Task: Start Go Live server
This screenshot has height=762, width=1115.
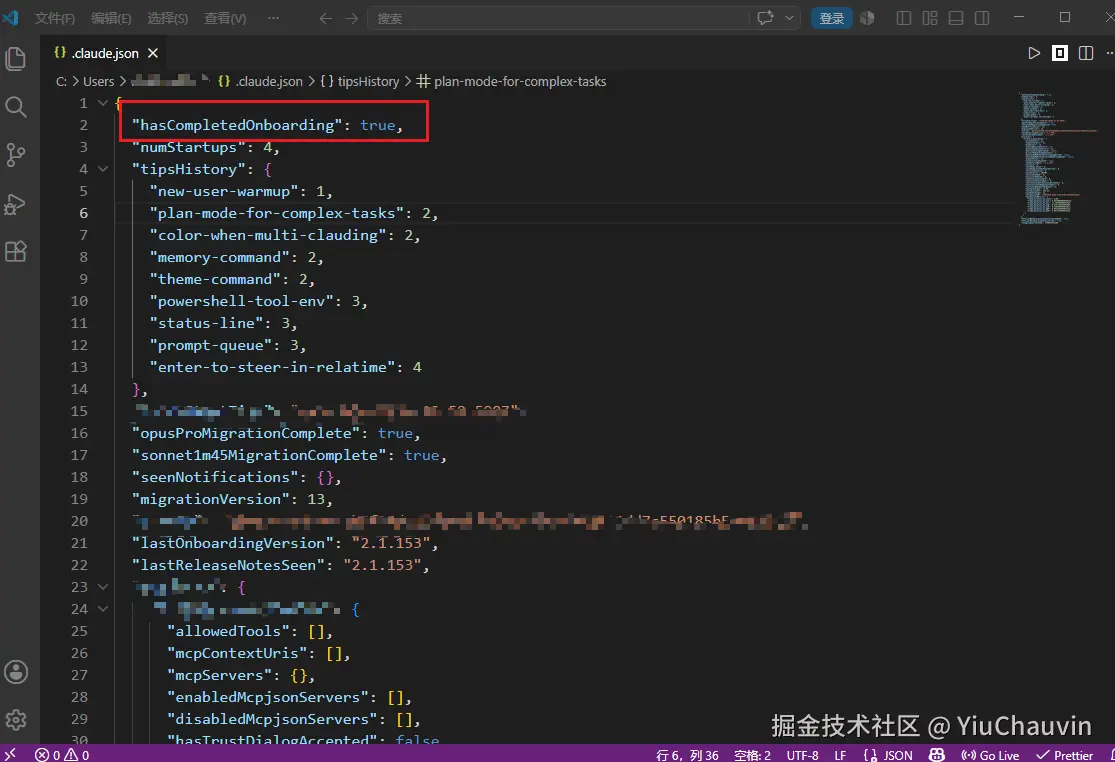Action: click(x=990, y=754)
